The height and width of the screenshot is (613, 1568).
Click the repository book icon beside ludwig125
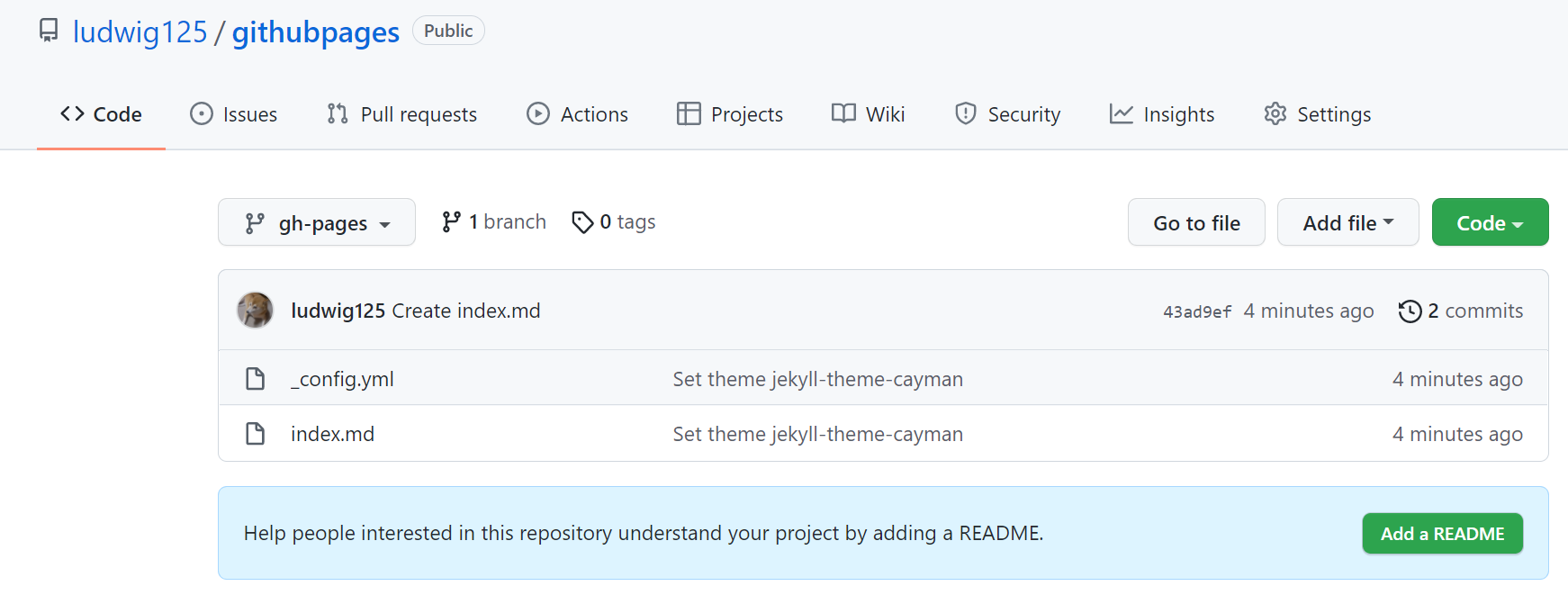click(x=49, y=31)
